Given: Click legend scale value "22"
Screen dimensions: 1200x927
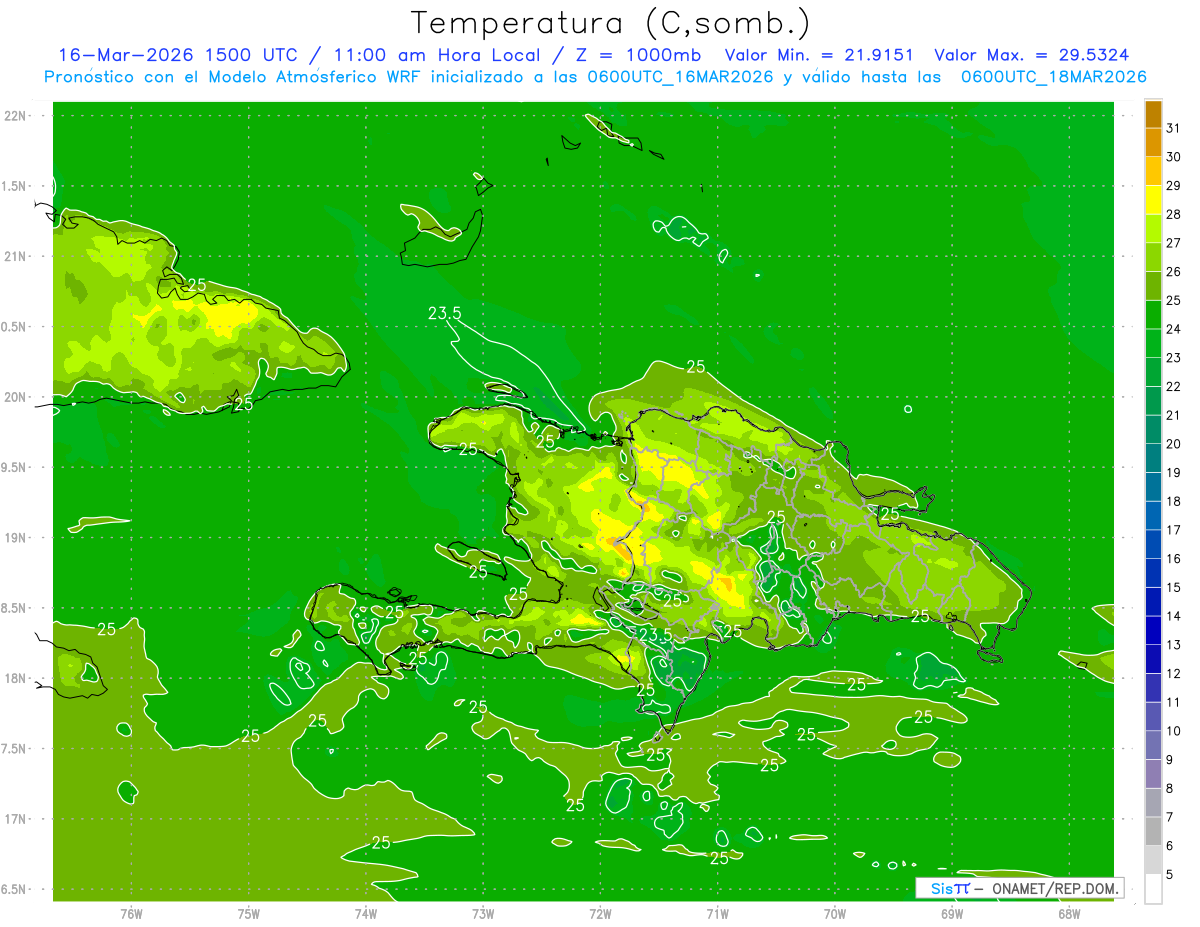Looking at the screenshot, I should (1174, 387).
